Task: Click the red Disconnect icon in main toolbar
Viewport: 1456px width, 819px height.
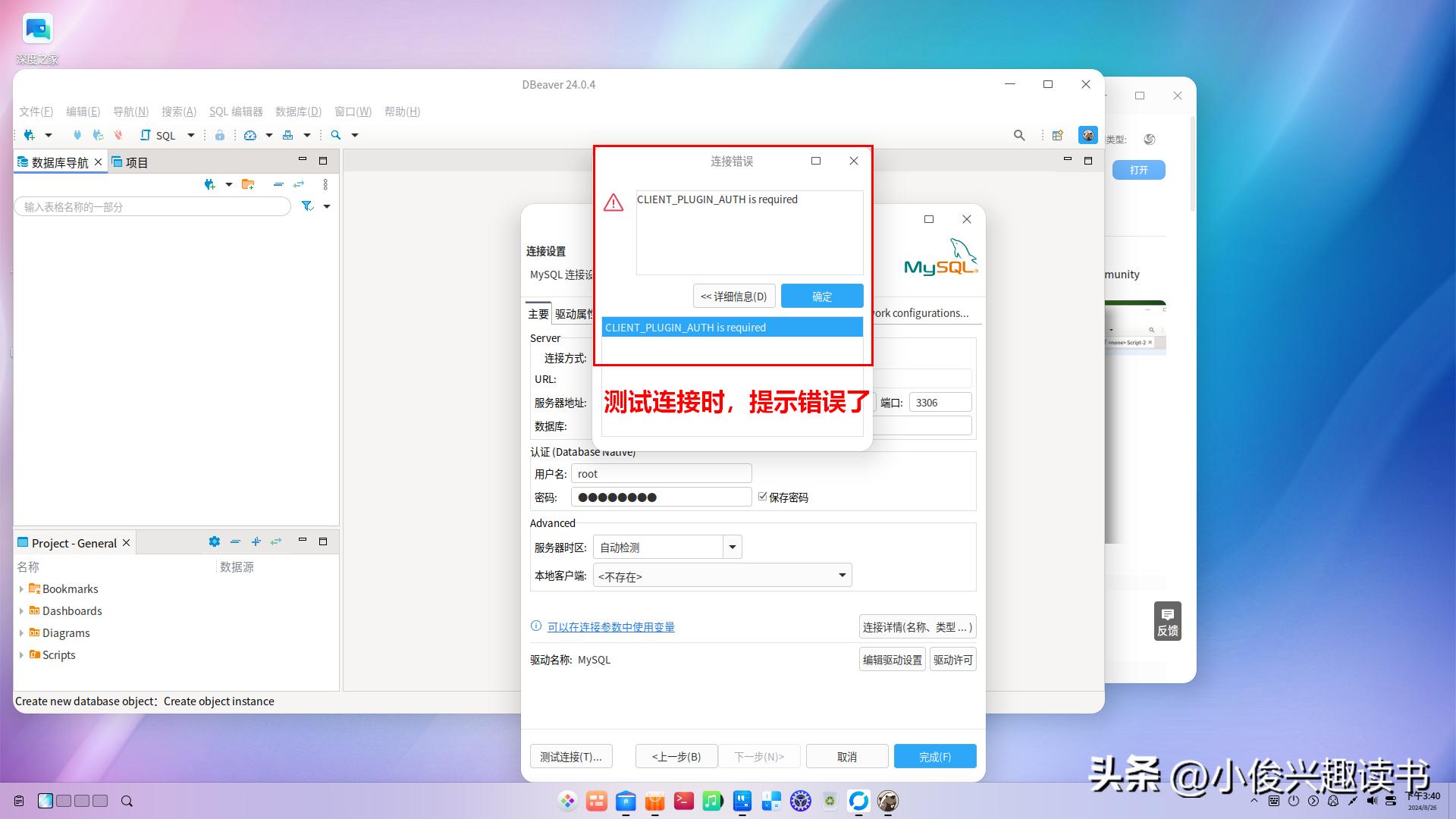Action: coord(118,135)
